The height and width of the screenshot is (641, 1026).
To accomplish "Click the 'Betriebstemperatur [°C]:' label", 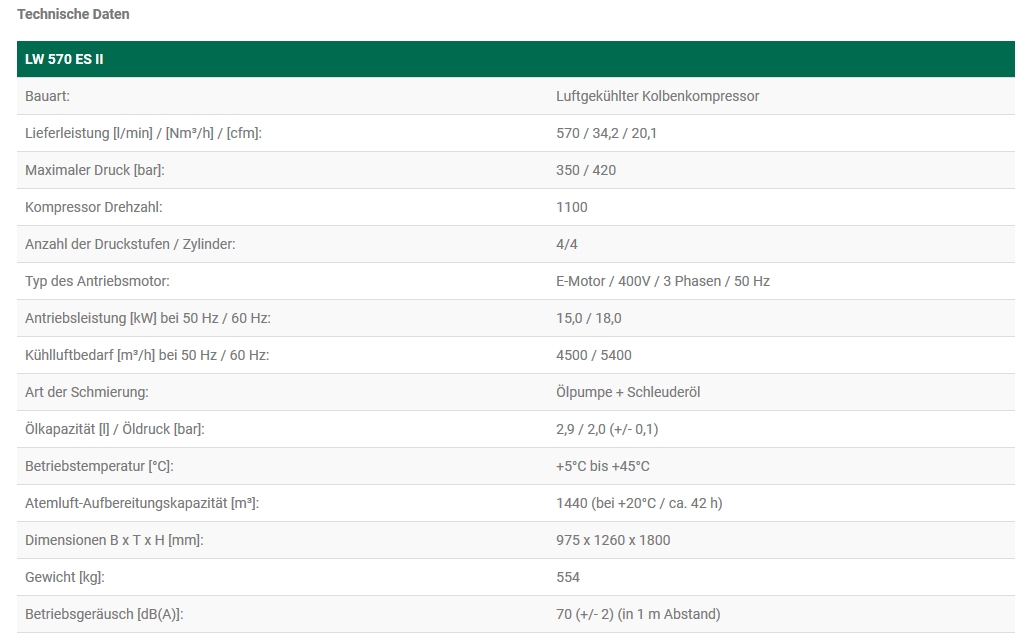I will [x=99, y=466].
